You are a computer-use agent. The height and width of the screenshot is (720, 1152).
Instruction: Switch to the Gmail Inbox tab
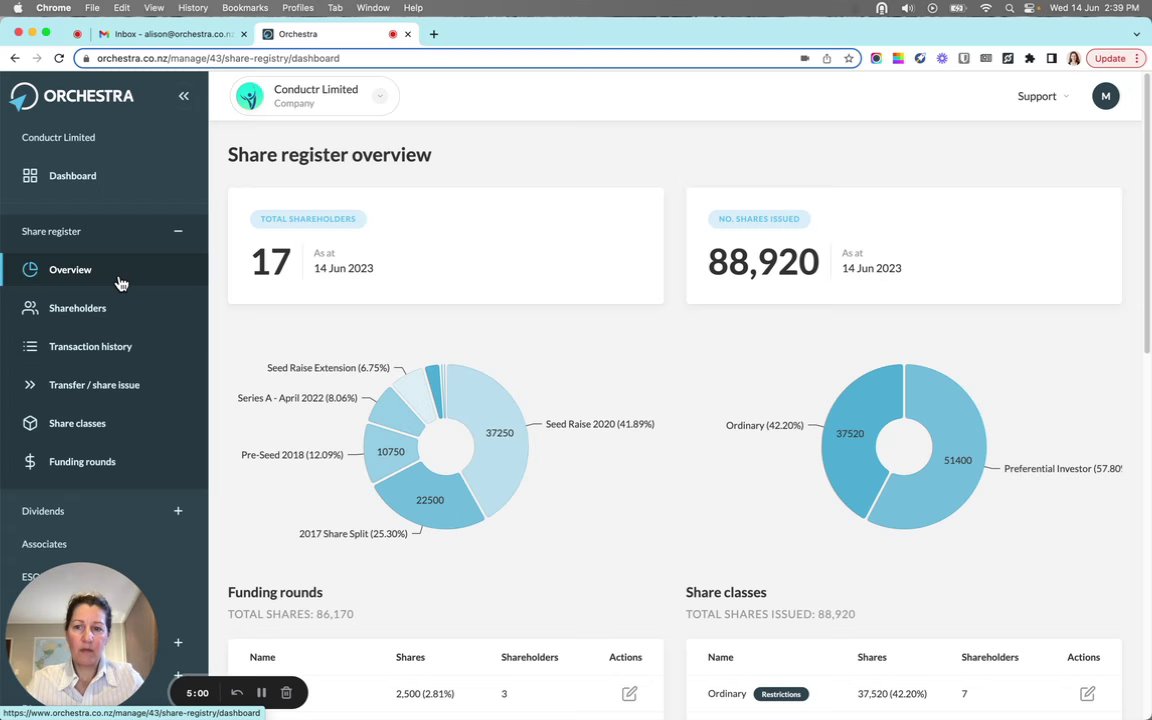[x=173, y=34]
